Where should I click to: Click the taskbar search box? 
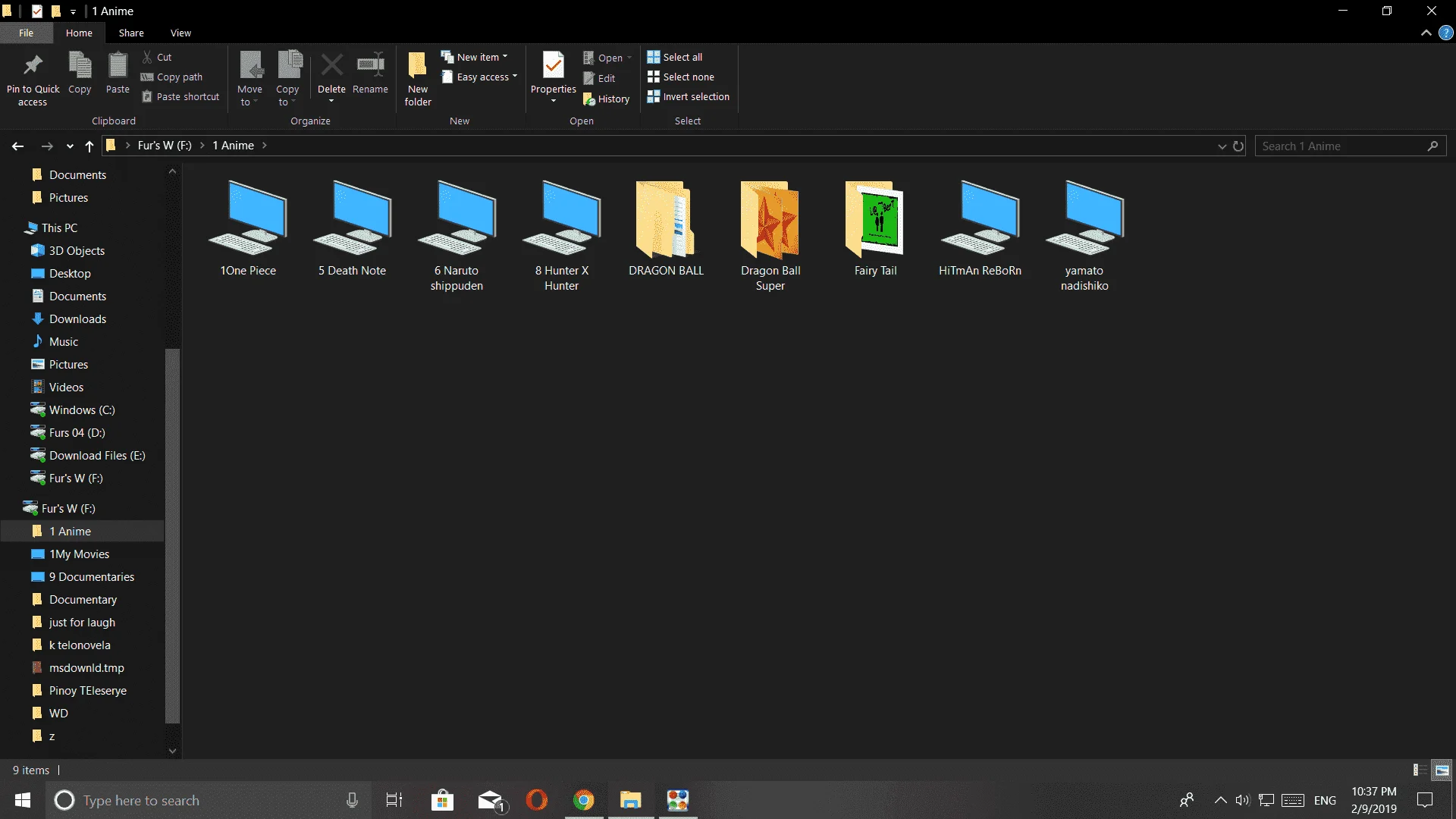208,800
